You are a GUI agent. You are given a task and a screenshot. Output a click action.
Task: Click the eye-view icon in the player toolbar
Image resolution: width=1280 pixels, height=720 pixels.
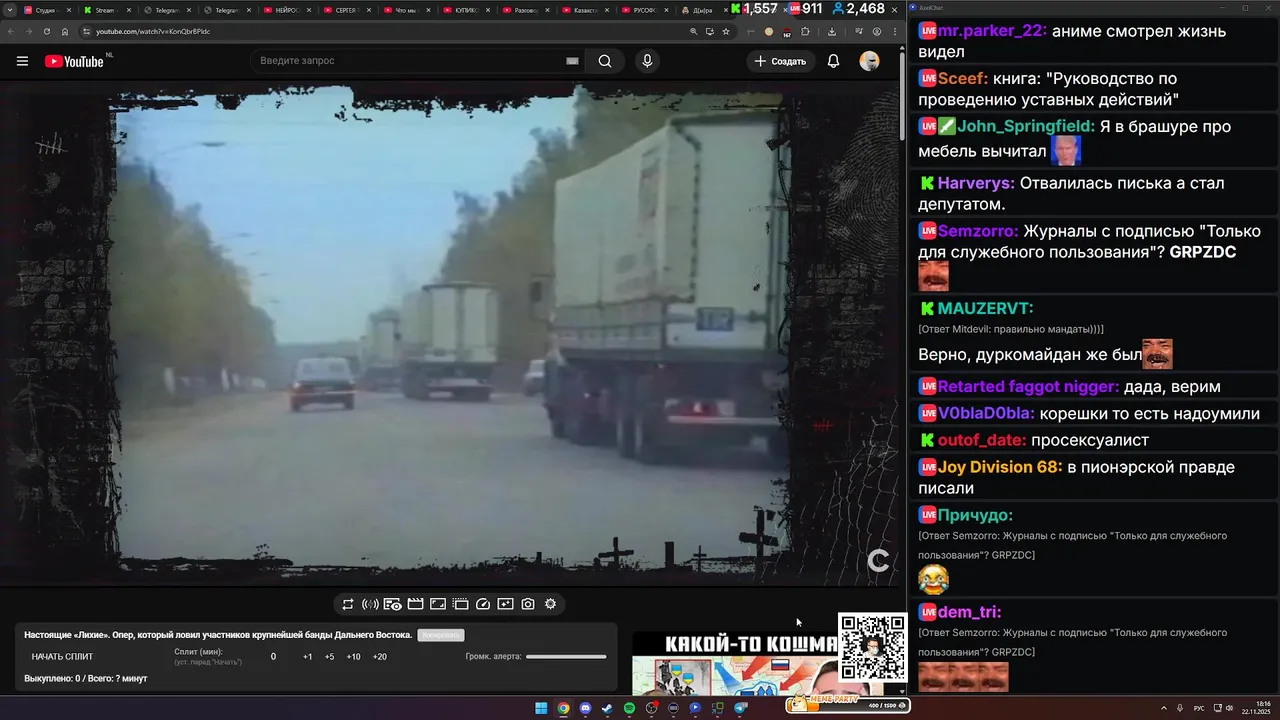point(393,604)
